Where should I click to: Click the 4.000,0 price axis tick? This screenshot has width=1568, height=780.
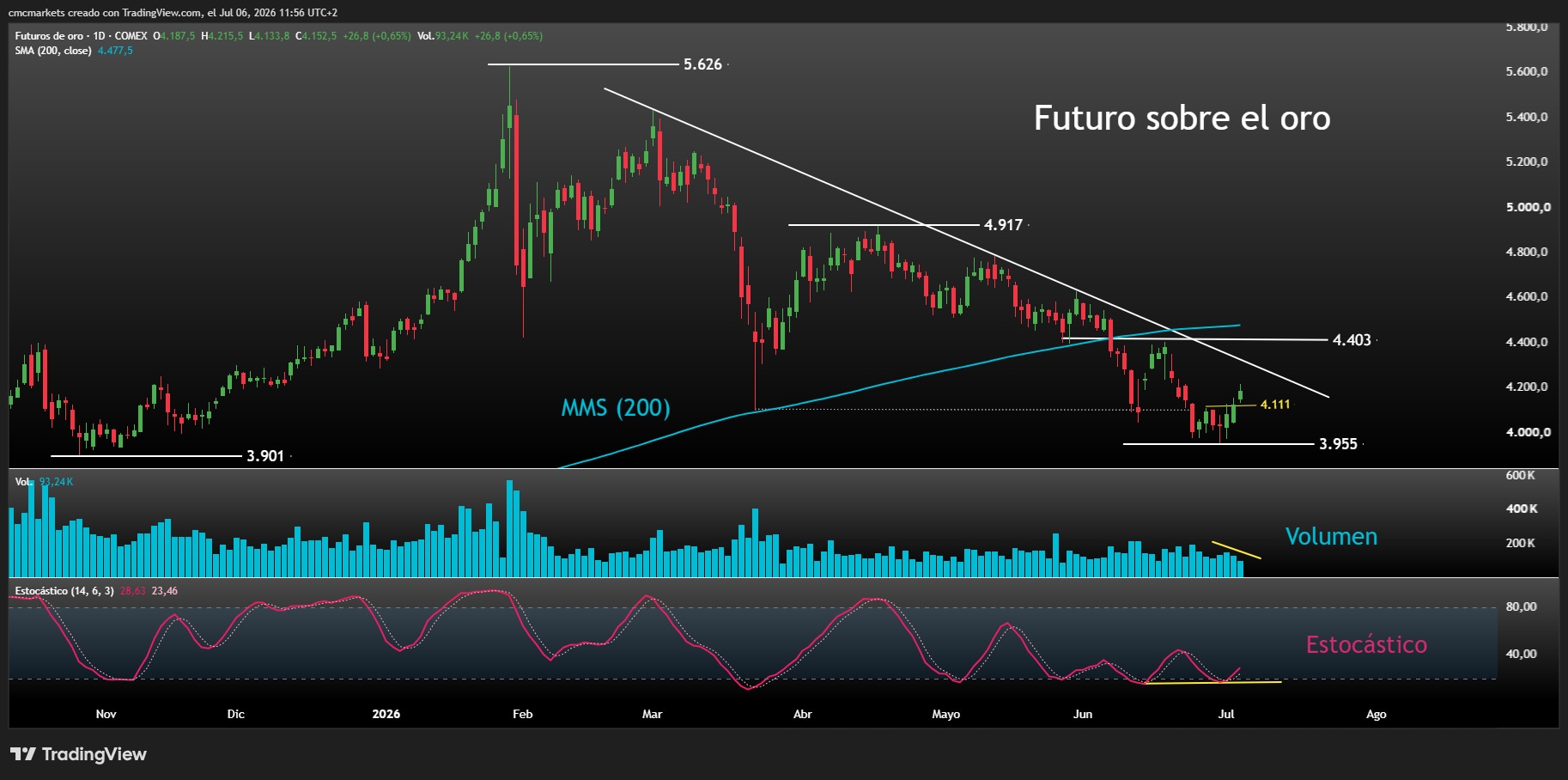pyautogui.click(x=1527, y=432)
